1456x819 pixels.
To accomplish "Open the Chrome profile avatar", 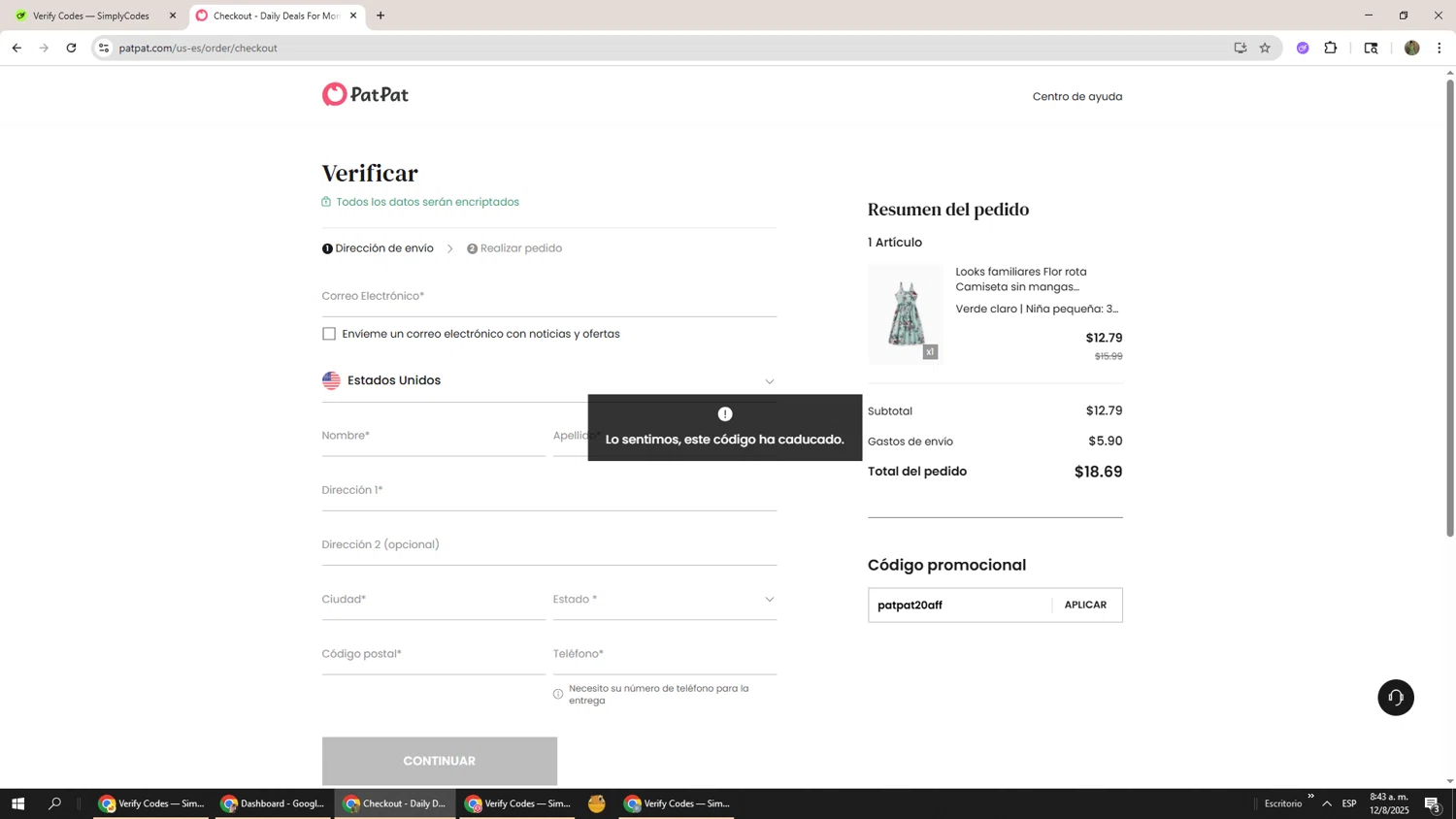I will [x=1411, y=48].
